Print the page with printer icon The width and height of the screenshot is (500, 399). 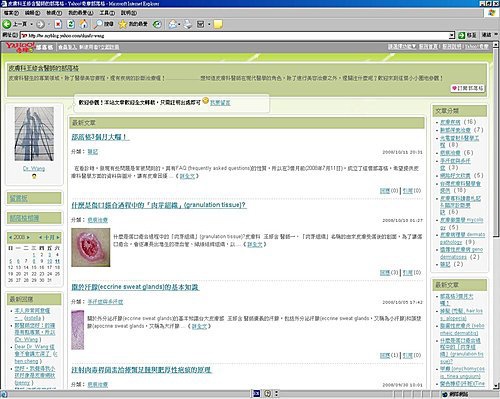[188, 24]
